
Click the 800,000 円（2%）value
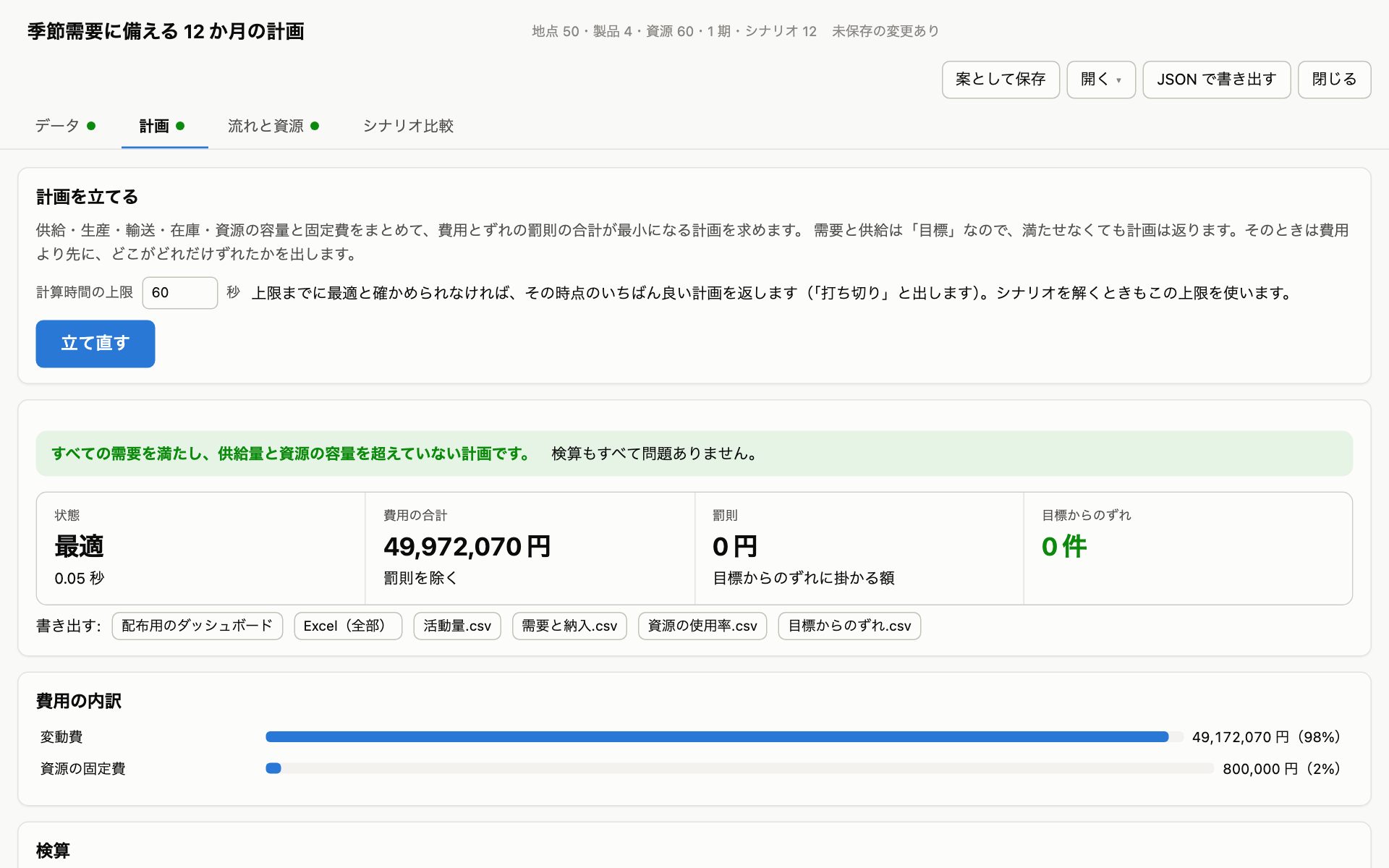tap(1281, 769)
